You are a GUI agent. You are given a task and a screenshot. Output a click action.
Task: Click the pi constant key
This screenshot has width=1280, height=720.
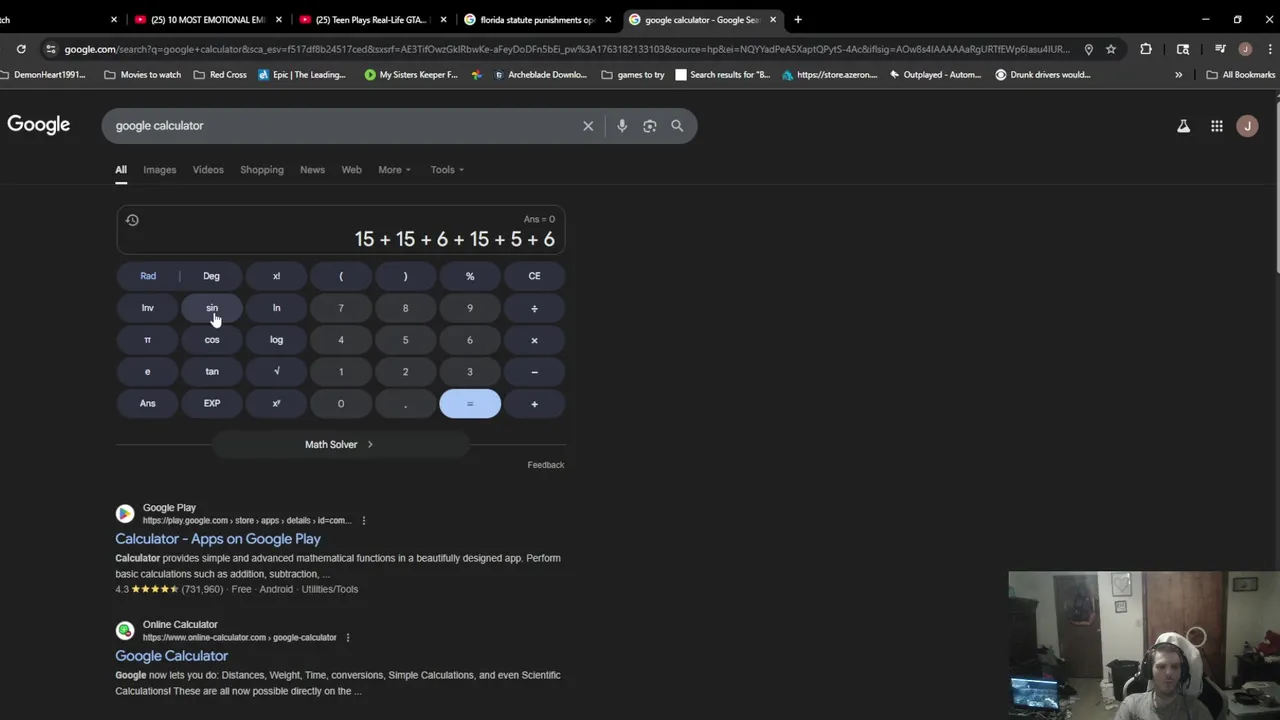(147, 340)
